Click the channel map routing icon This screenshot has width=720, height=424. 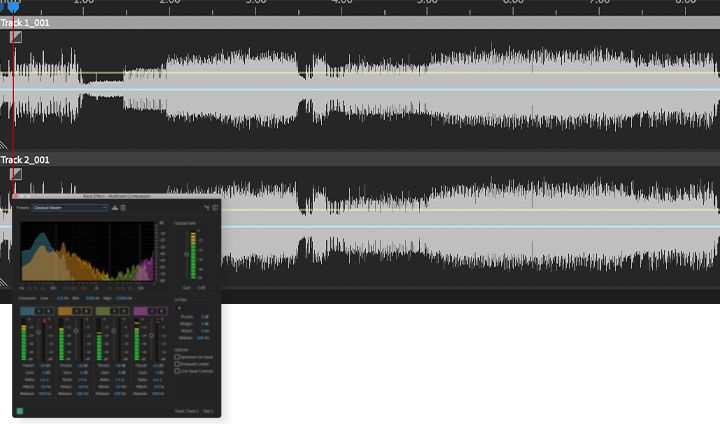tap(207, 208)
